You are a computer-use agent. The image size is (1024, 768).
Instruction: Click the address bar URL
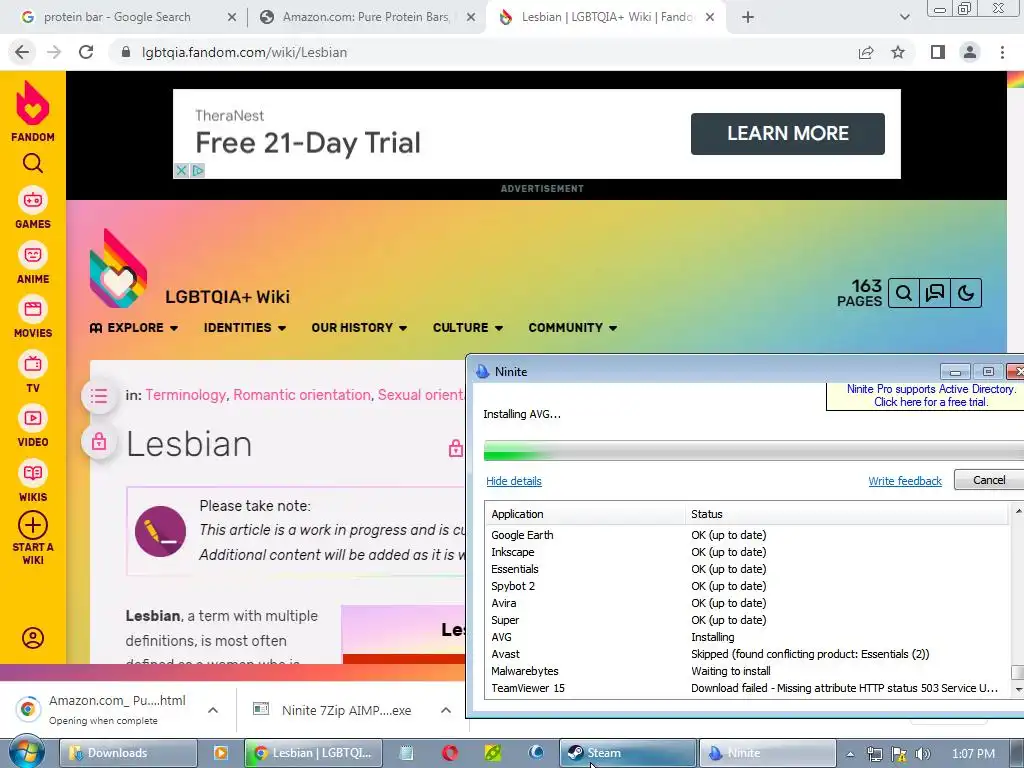(244, 52)
